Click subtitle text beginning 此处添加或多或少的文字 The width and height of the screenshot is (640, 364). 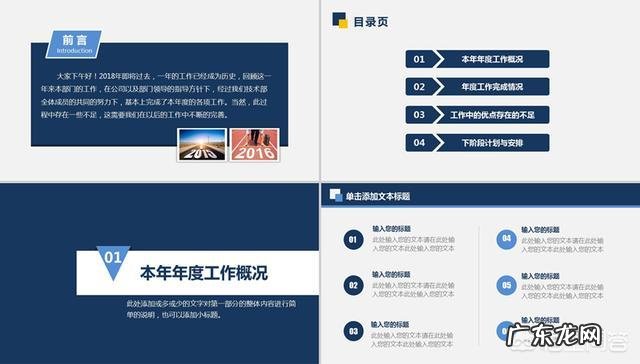[211, 309]
